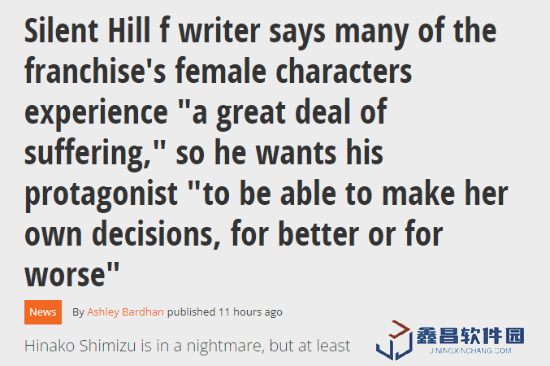550x366 pixels.
Task: Click the final headline word "worse"
Action: [x=65, y=275]
